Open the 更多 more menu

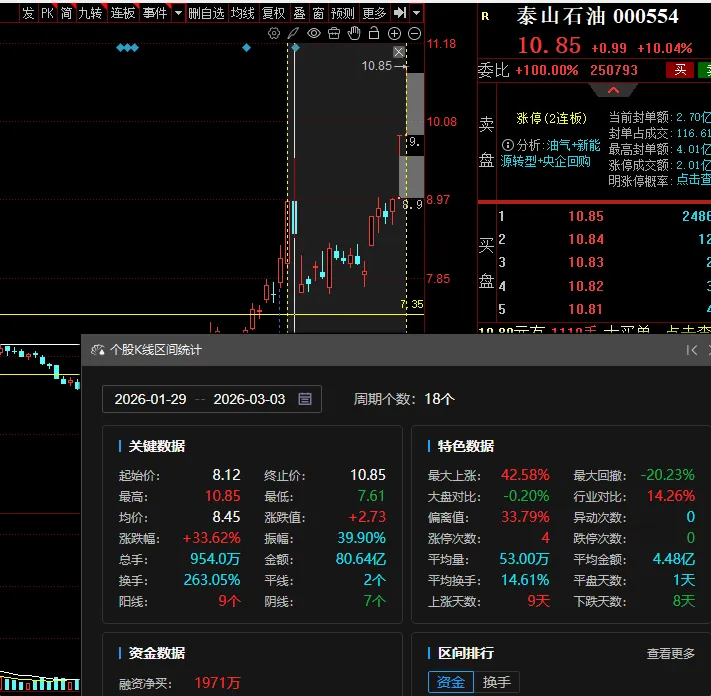(374, 13)
